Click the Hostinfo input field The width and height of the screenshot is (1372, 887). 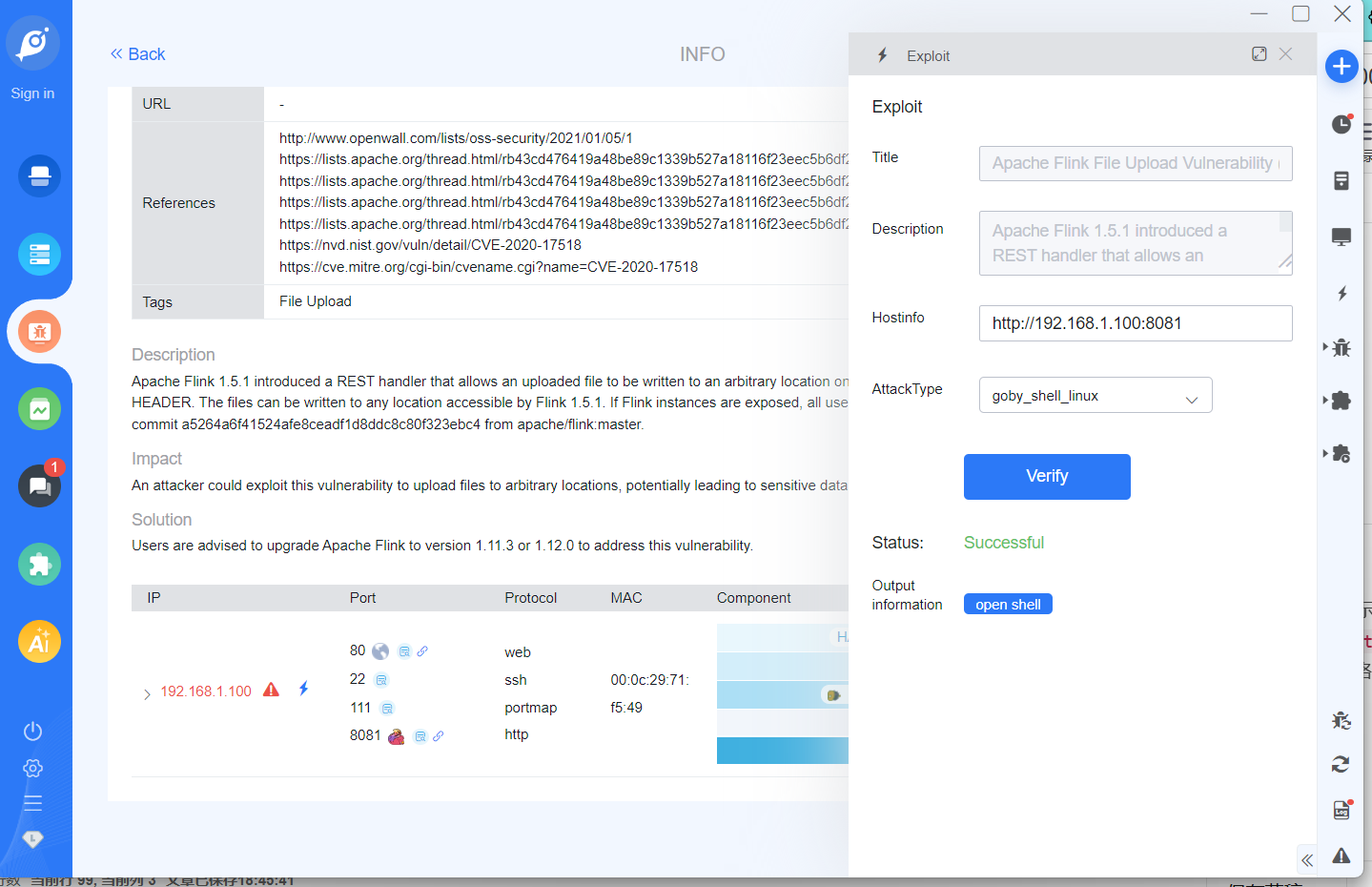tap(1136, 323)
